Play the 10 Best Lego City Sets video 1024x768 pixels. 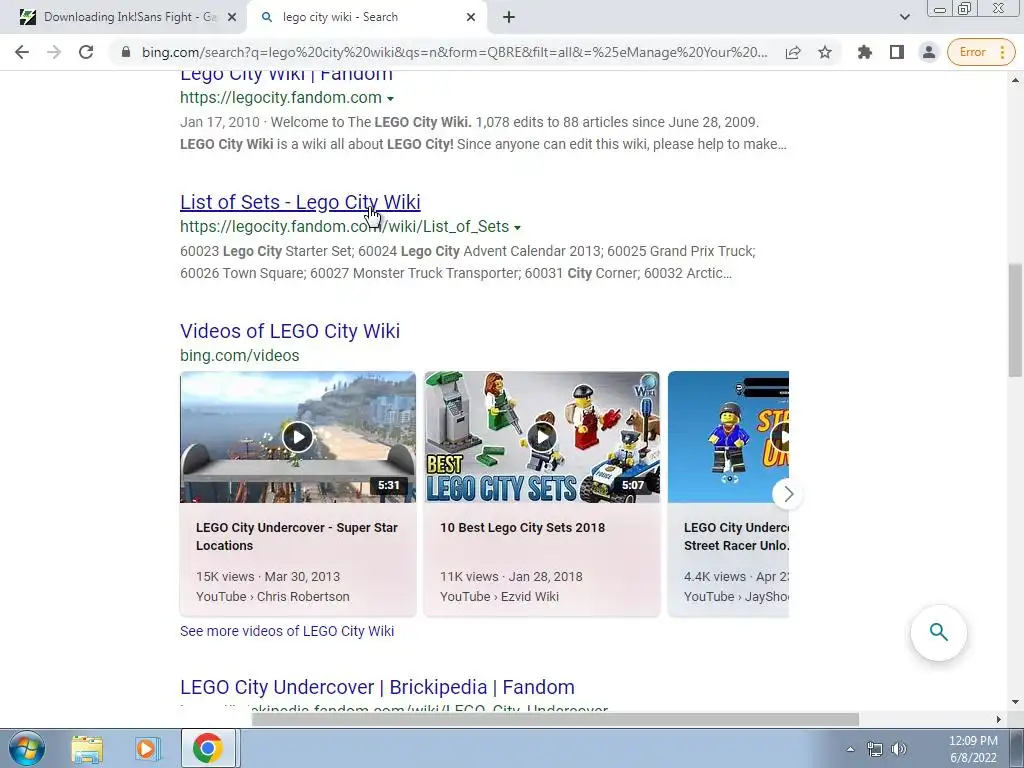(x=541, y=437)
